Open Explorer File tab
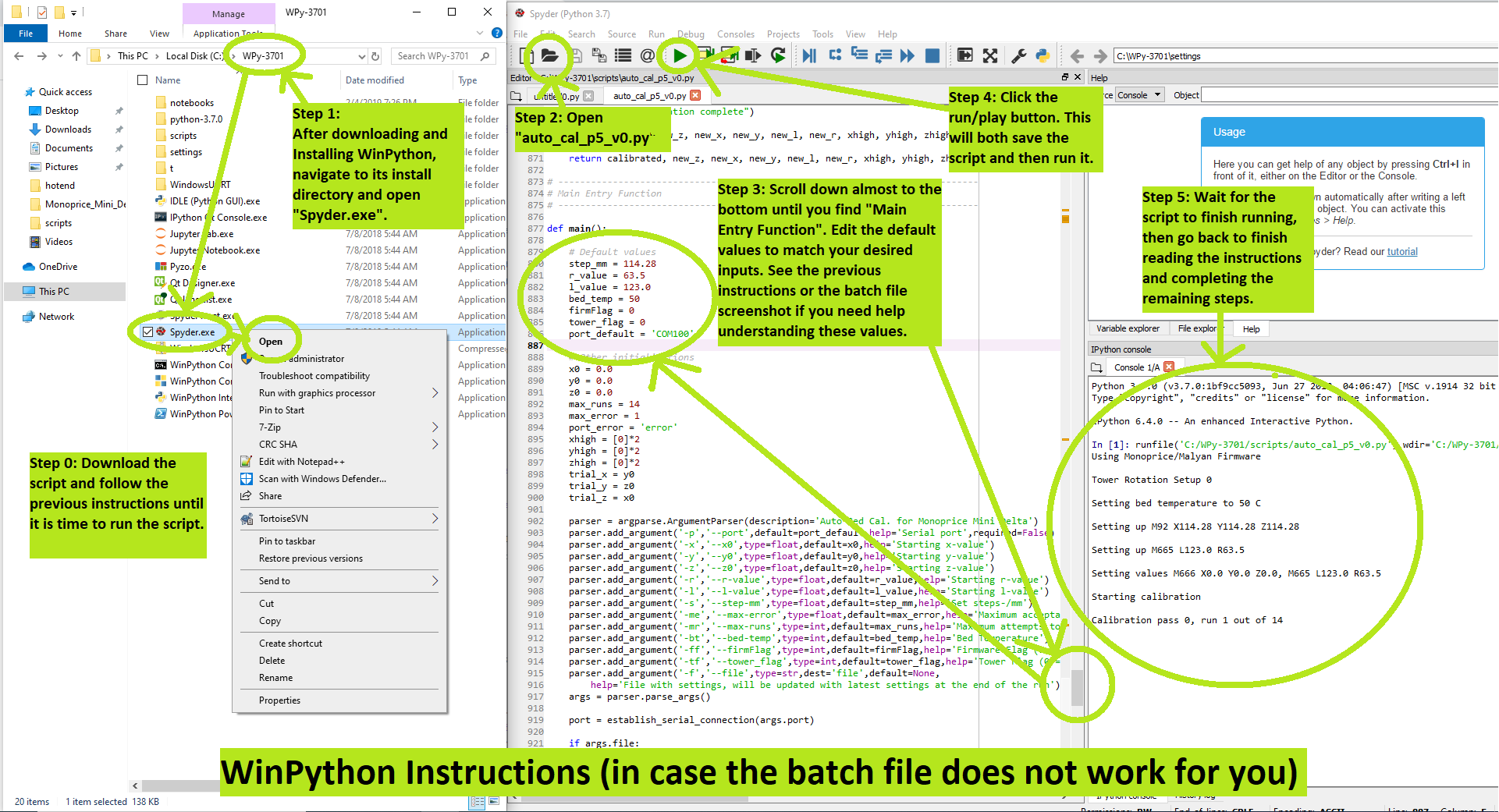 pyautogui.click(x=26, y=34)
